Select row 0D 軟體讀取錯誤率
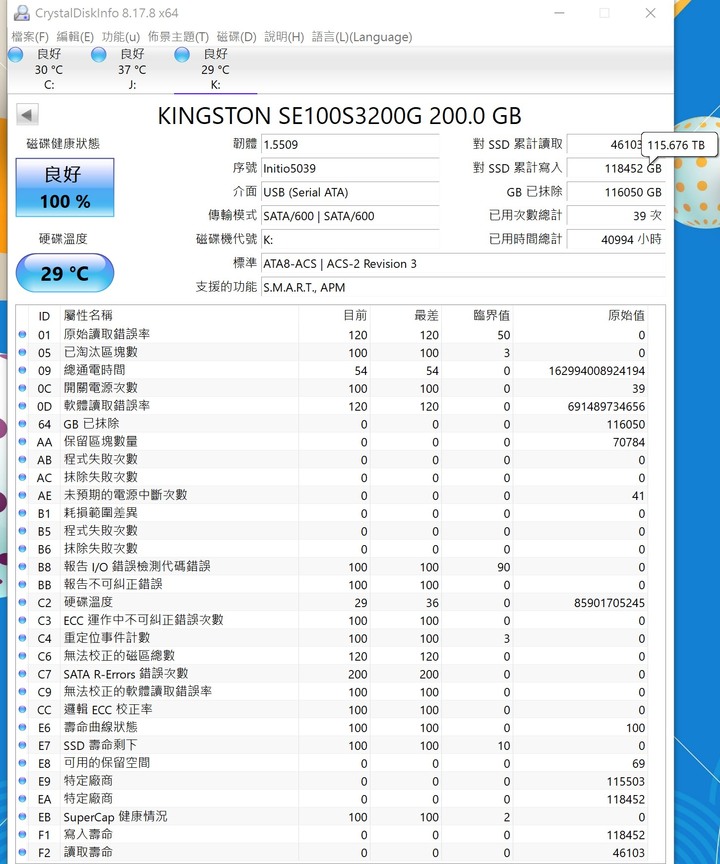Viewport: 720px width, 864px height. [332, 406]
